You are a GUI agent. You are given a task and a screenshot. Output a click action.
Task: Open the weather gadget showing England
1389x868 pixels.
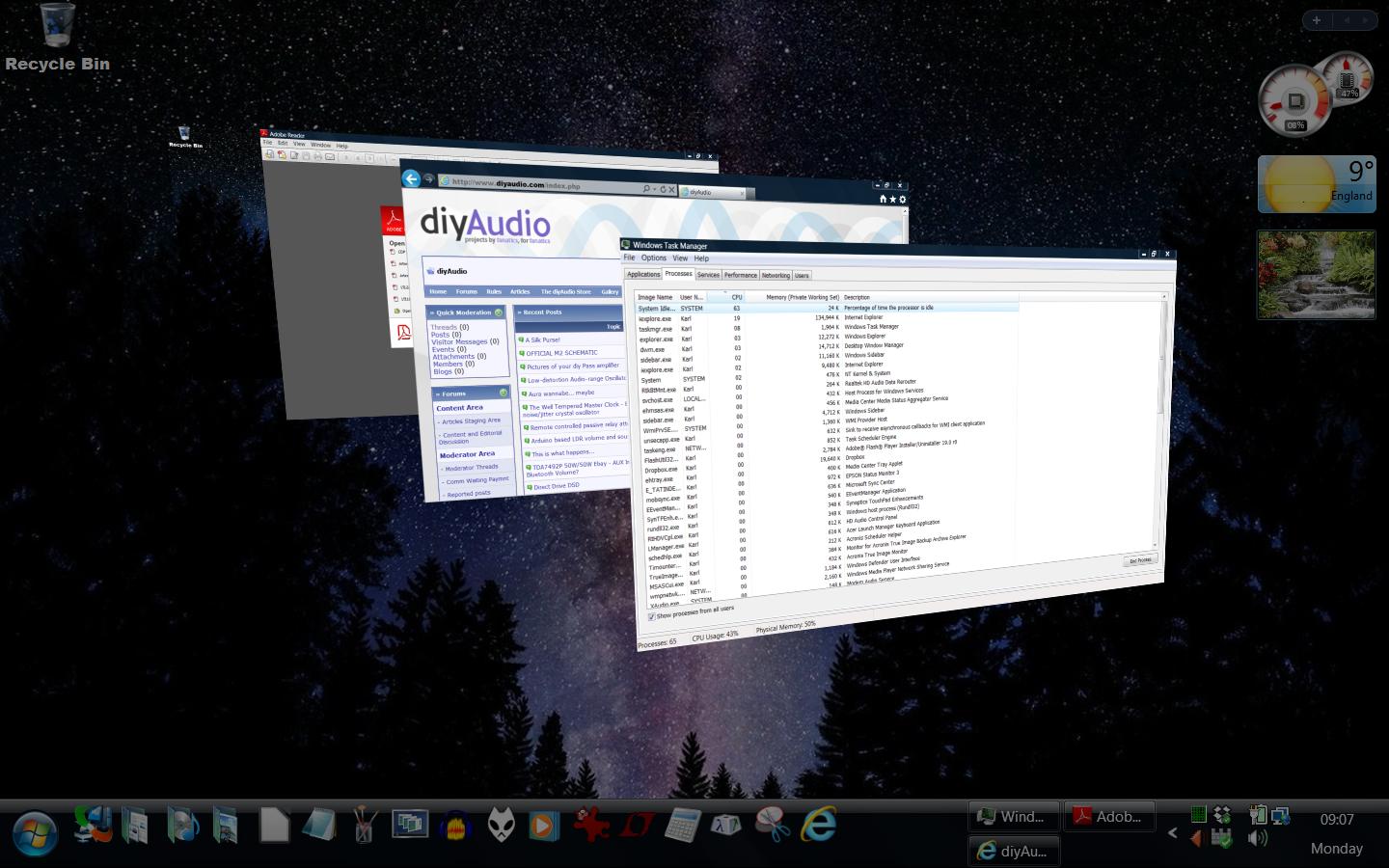1317,183
